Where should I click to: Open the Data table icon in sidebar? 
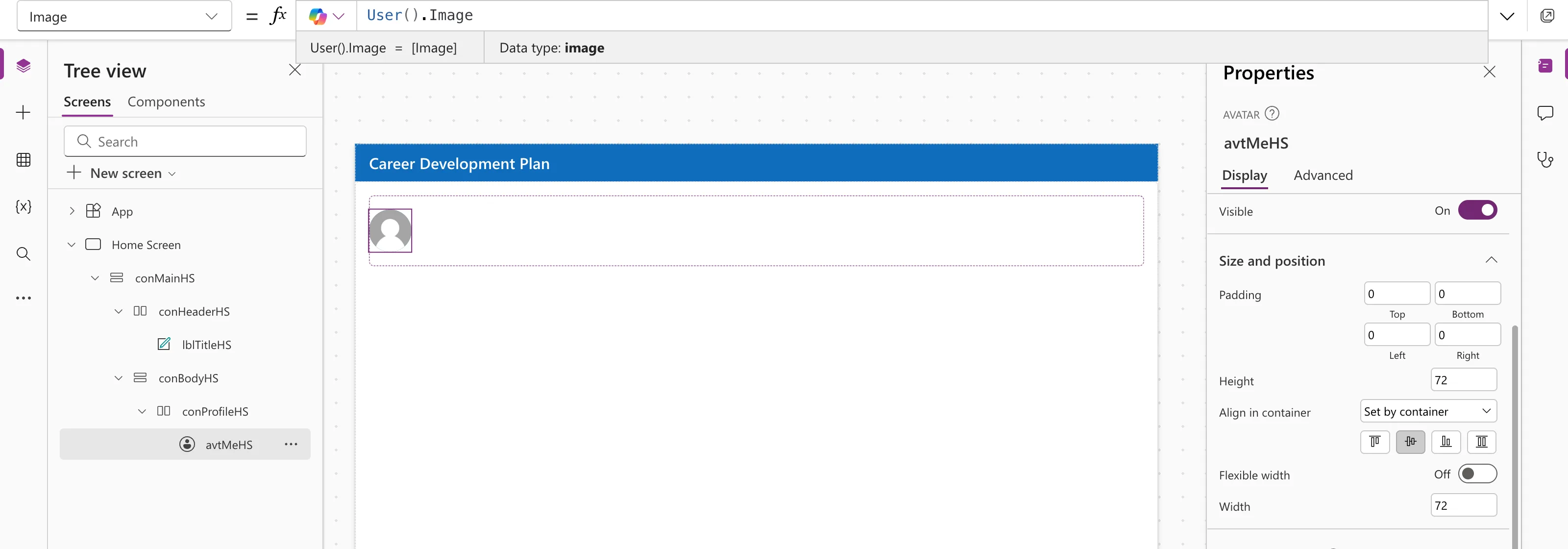coord(23,159)
